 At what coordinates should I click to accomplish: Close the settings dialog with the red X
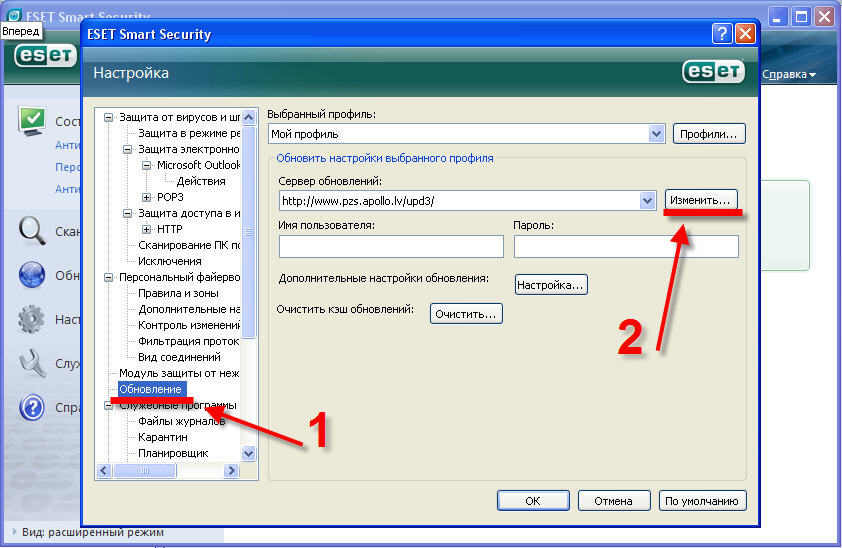pos(745,34)
